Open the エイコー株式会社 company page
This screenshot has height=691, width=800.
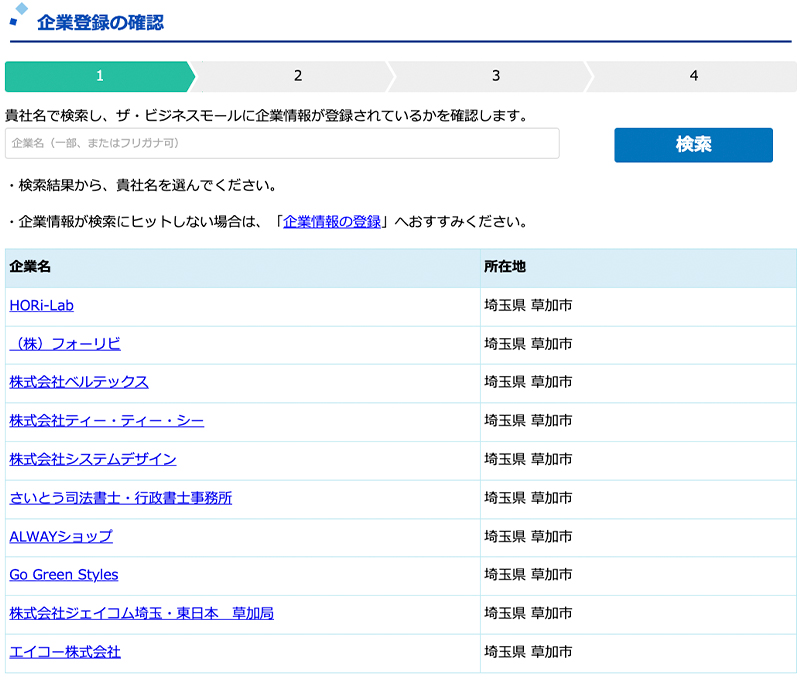coord(63,652)
